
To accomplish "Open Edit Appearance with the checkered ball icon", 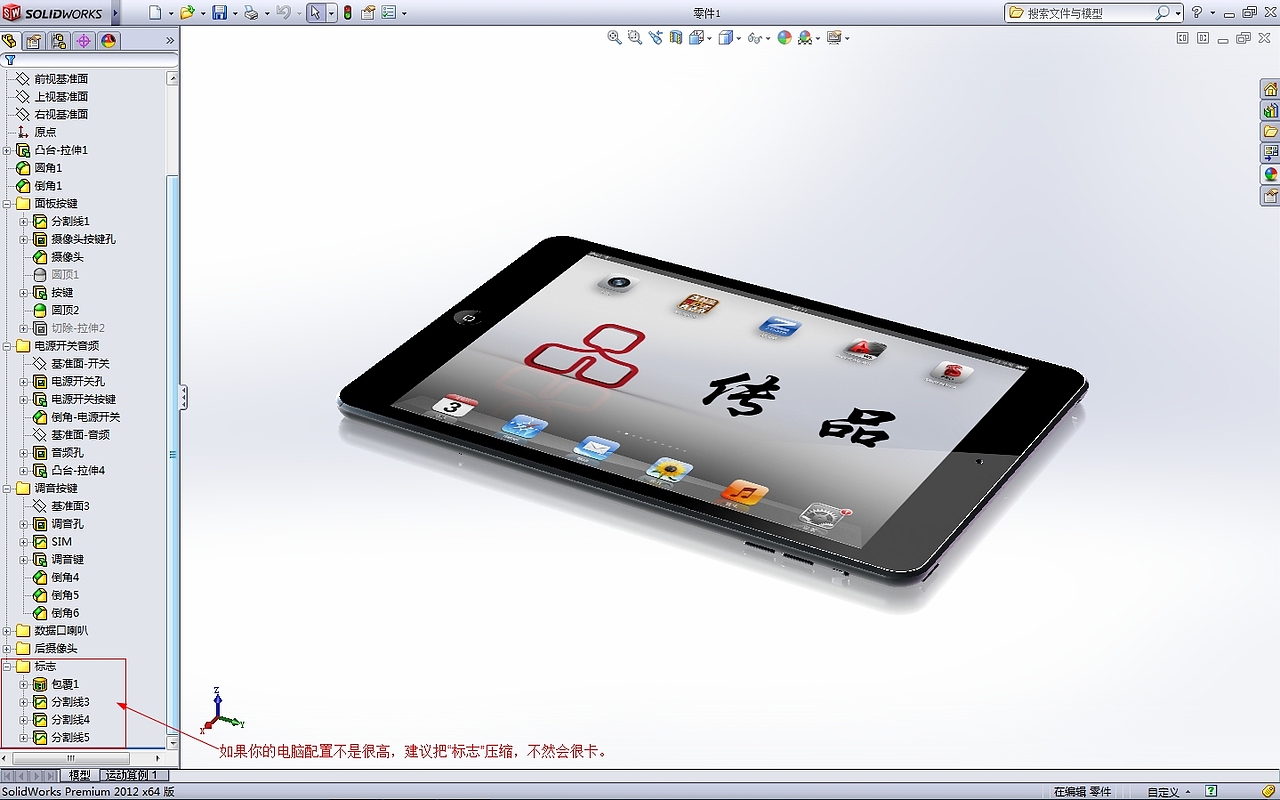I will (x=806, y=38).
